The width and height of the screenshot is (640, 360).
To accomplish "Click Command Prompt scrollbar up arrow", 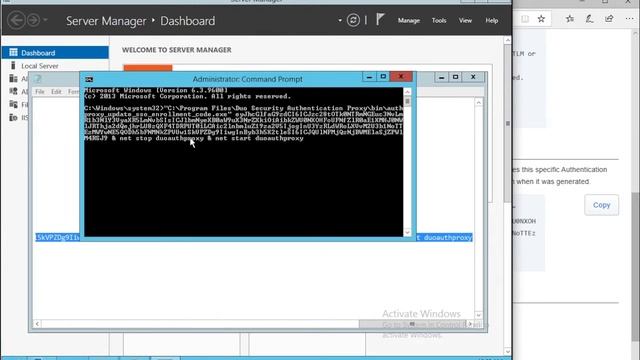I will pos(407,92).
